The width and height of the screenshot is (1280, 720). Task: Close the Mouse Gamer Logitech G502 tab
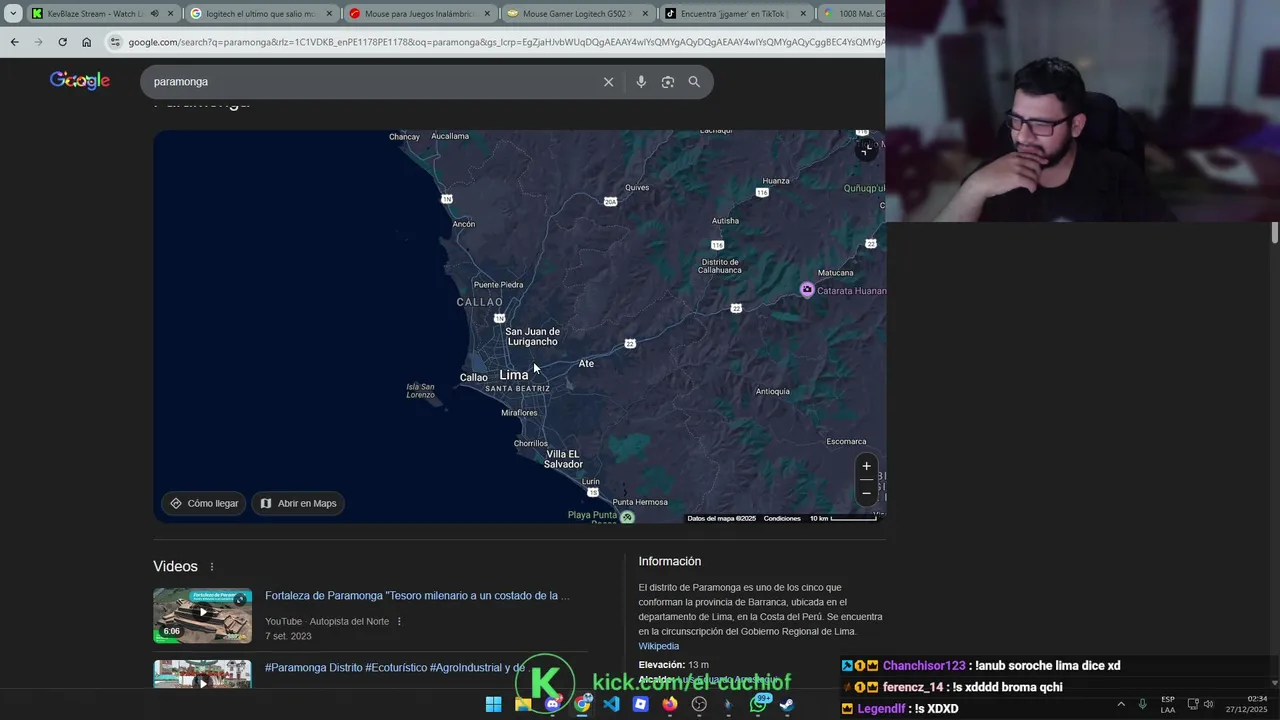pyautogui.click(x=645, y=14)
